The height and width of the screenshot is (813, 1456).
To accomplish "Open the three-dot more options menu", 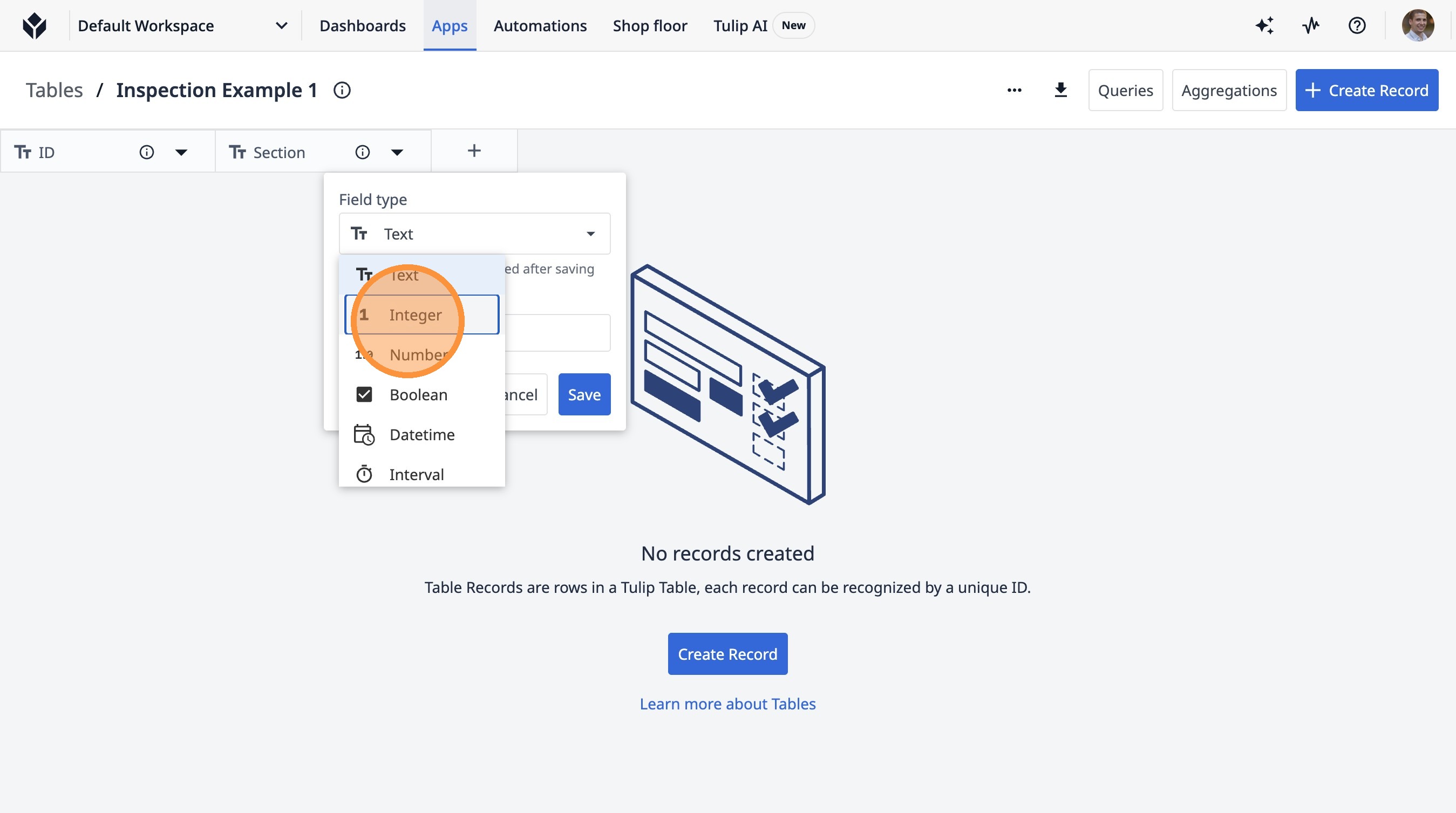I will pos(1014,91).
